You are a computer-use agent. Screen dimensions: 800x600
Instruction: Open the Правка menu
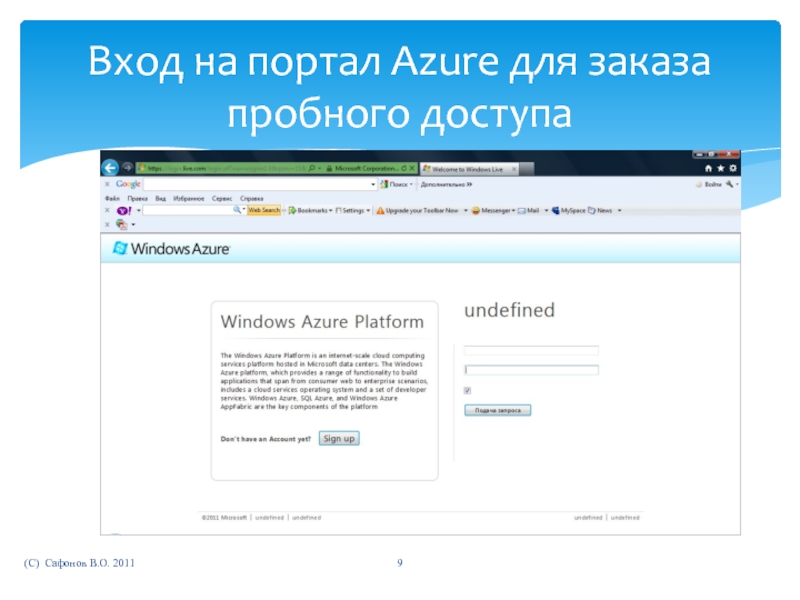click(137, 198)
